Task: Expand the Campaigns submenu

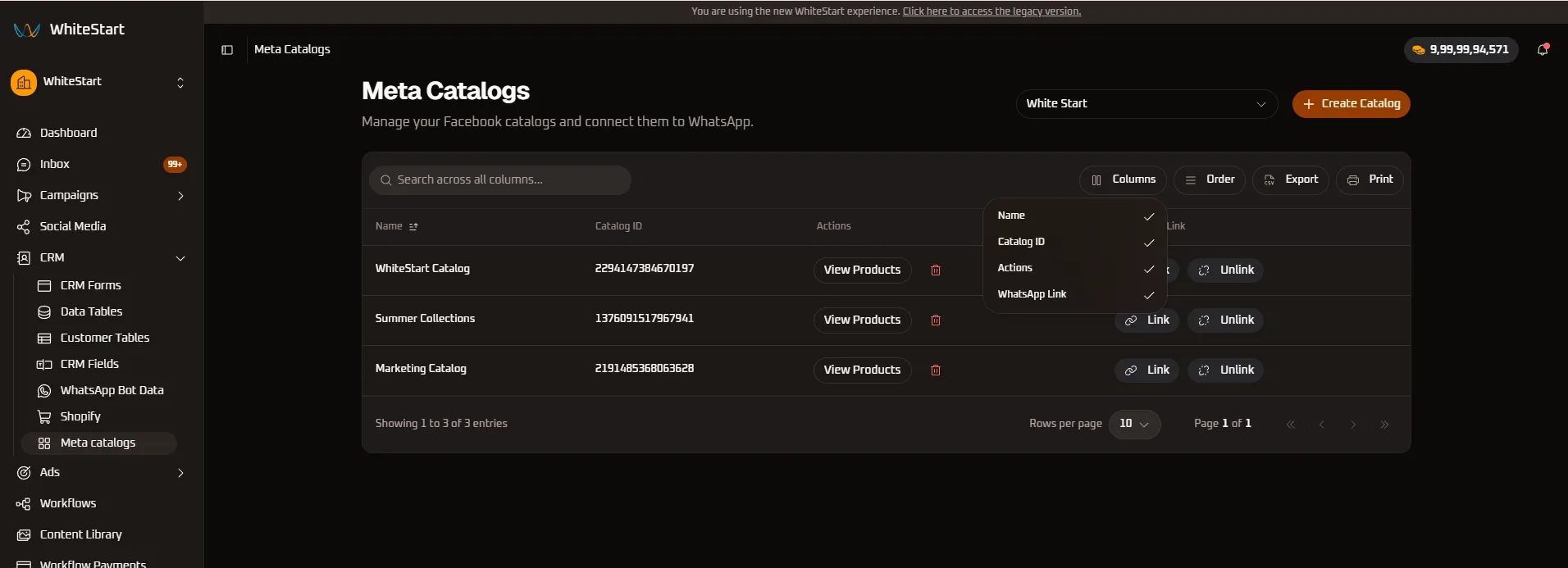Action: pos(180,196)
